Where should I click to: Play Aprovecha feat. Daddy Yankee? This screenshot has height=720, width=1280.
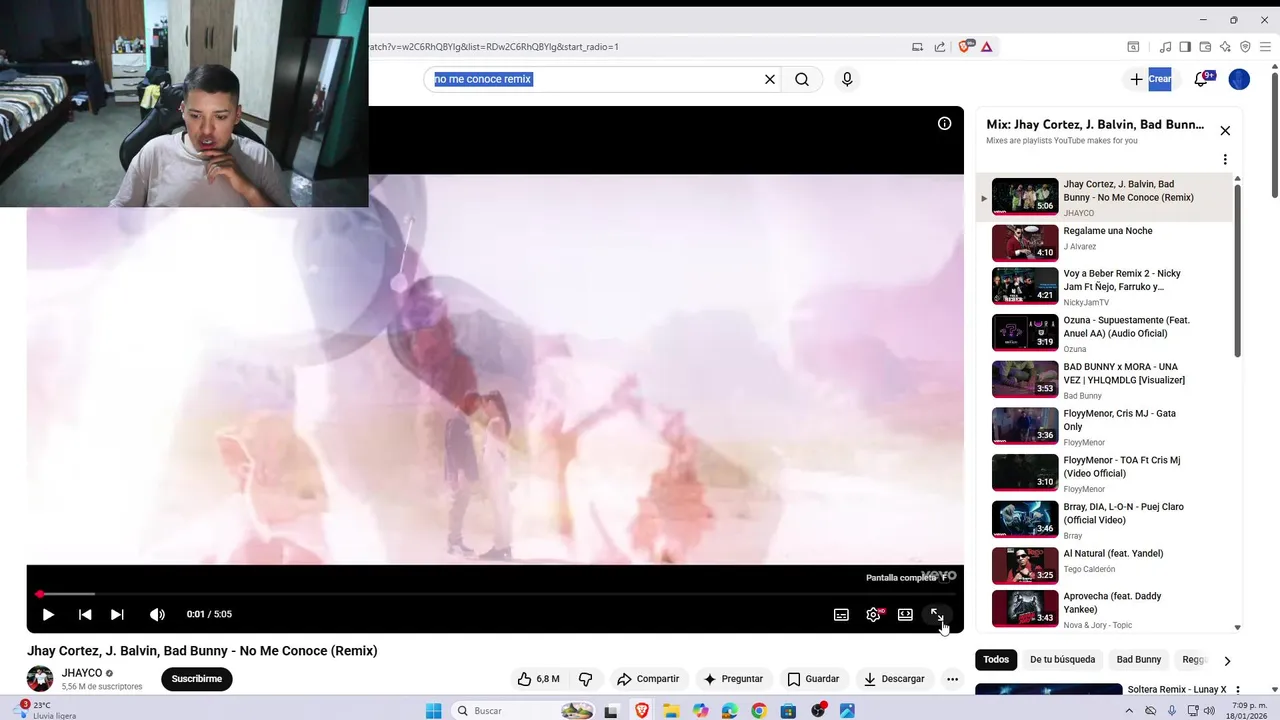[x=1104, y=609]
